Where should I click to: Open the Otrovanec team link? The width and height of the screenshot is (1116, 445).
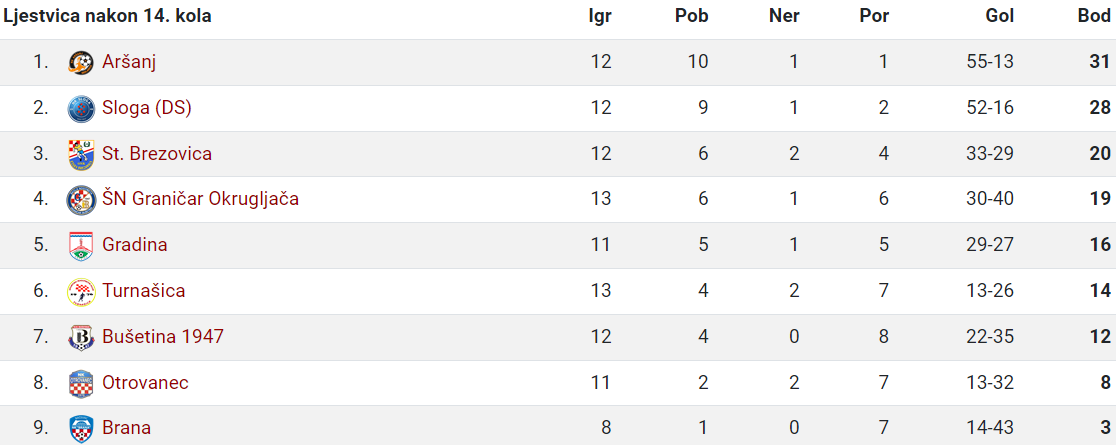click(x=145, y=382)
